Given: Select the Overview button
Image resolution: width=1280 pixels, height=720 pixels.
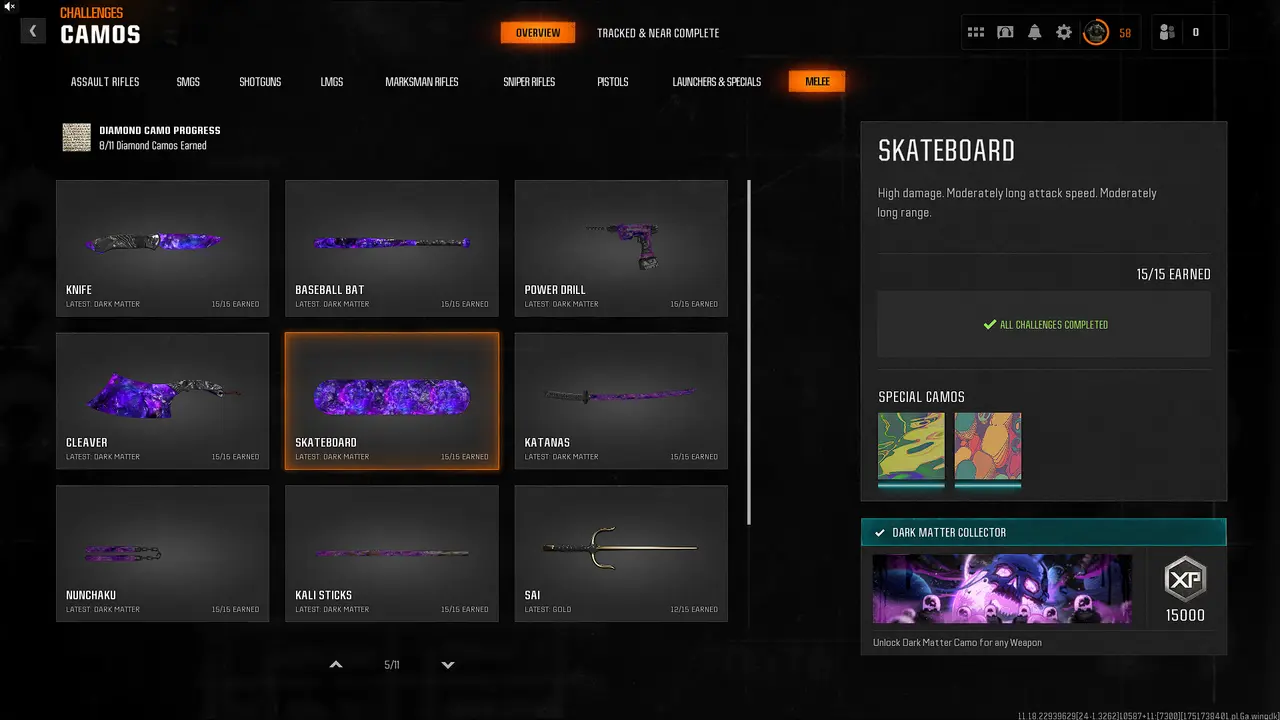Looking at the screenshot, I should point(538,33).
